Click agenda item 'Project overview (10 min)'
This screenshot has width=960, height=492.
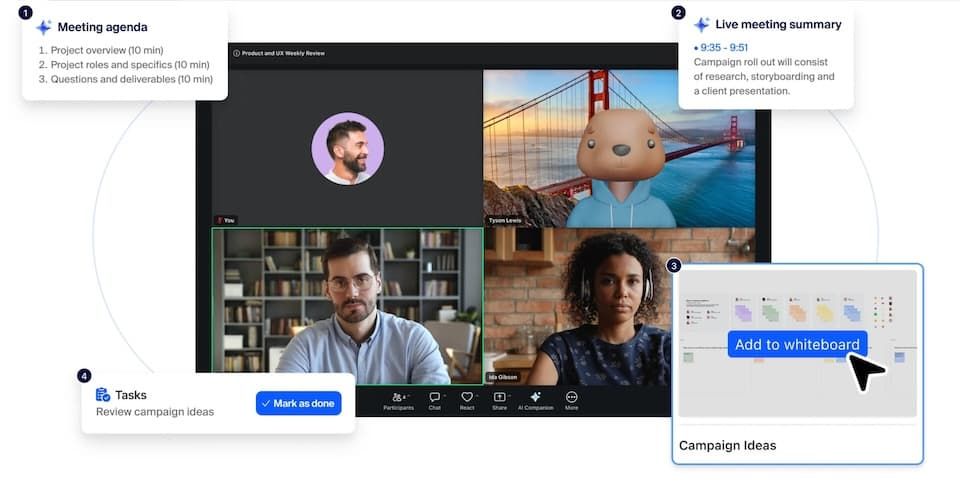[107, 50]
